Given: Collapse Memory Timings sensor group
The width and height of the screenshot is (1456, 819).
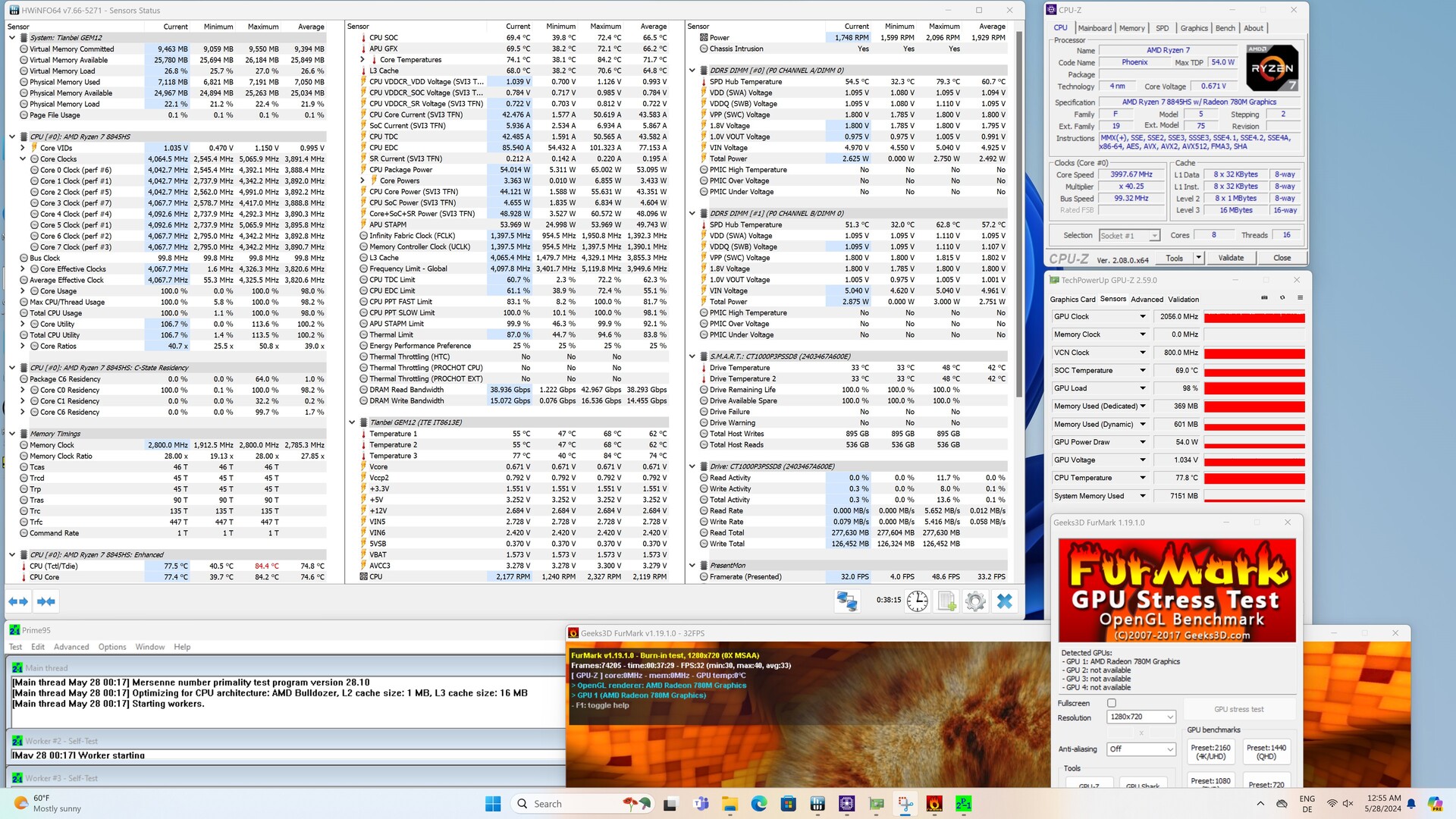Looking at the screenshot, I should point(12,434).
